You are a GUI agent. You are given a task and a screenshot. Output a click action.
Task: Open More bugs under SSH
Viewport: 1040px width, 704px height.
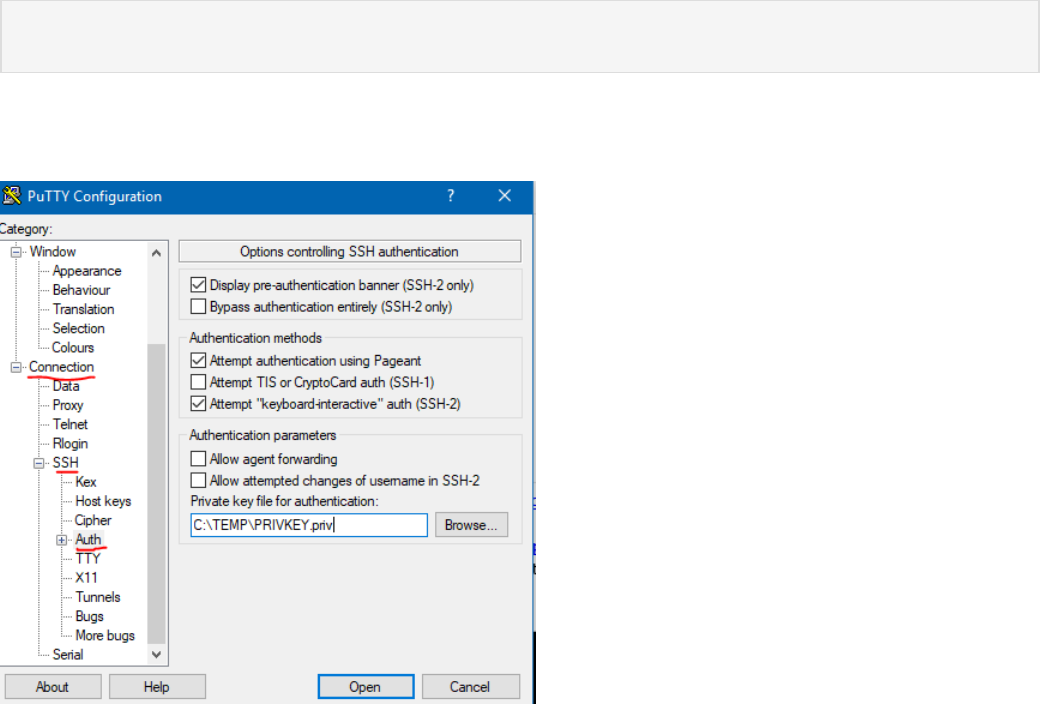tap(105, 636)
